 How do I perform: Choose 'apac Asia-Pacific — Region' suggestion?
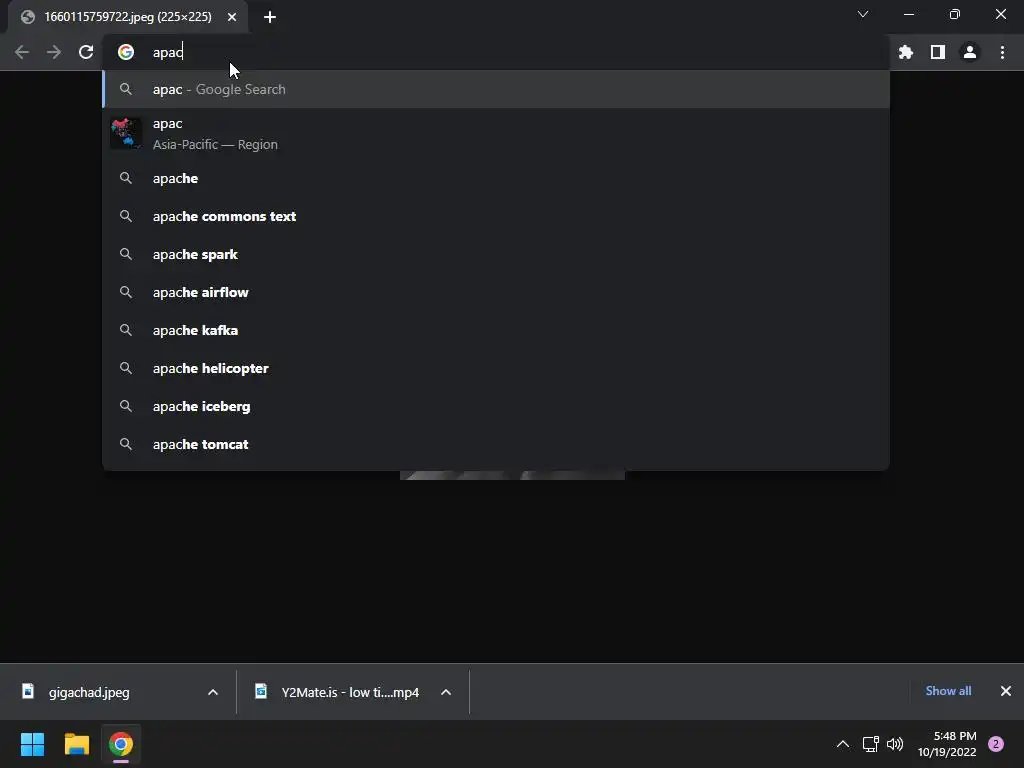point(496,134)
